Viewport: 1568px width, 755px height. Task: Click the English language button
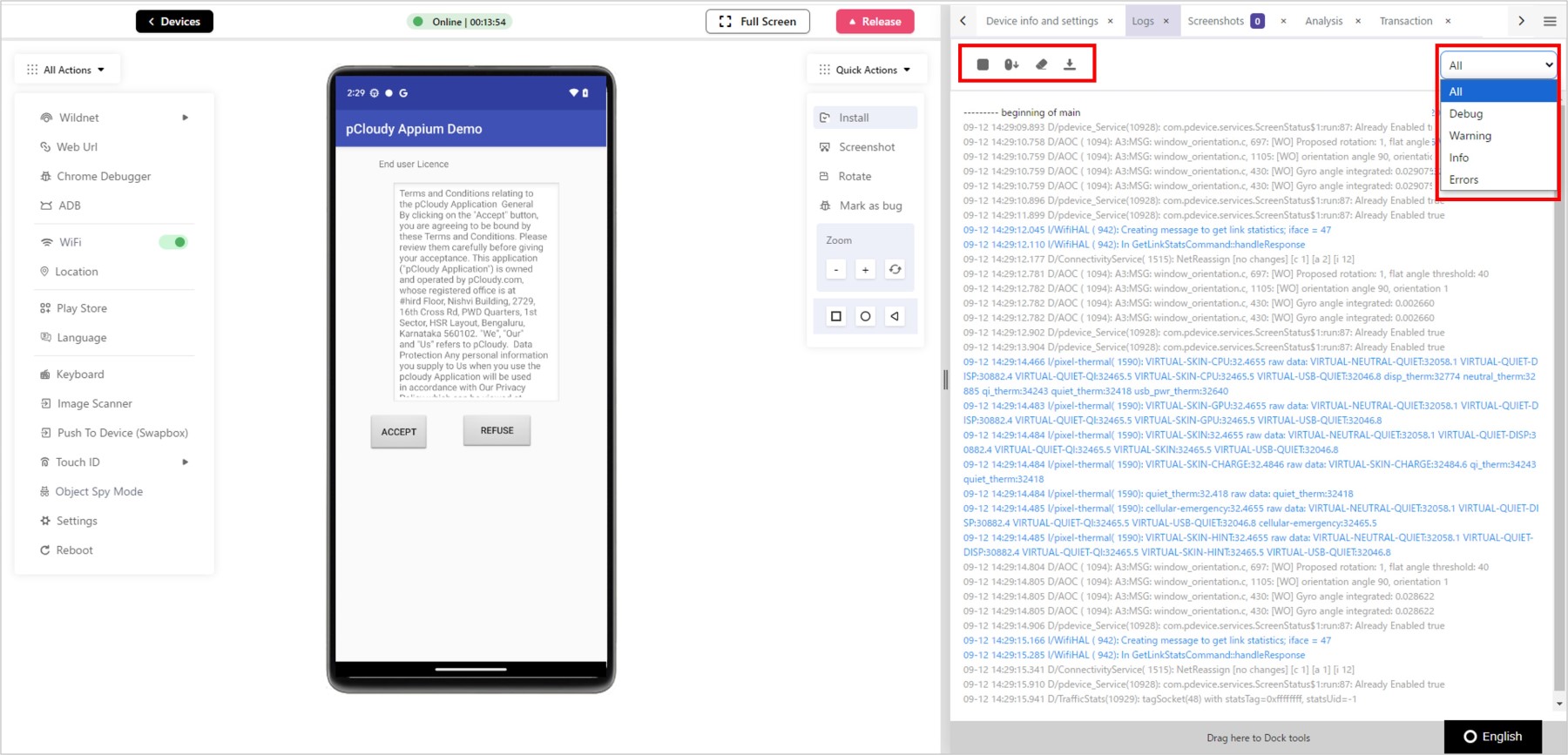click(1493, 737)
